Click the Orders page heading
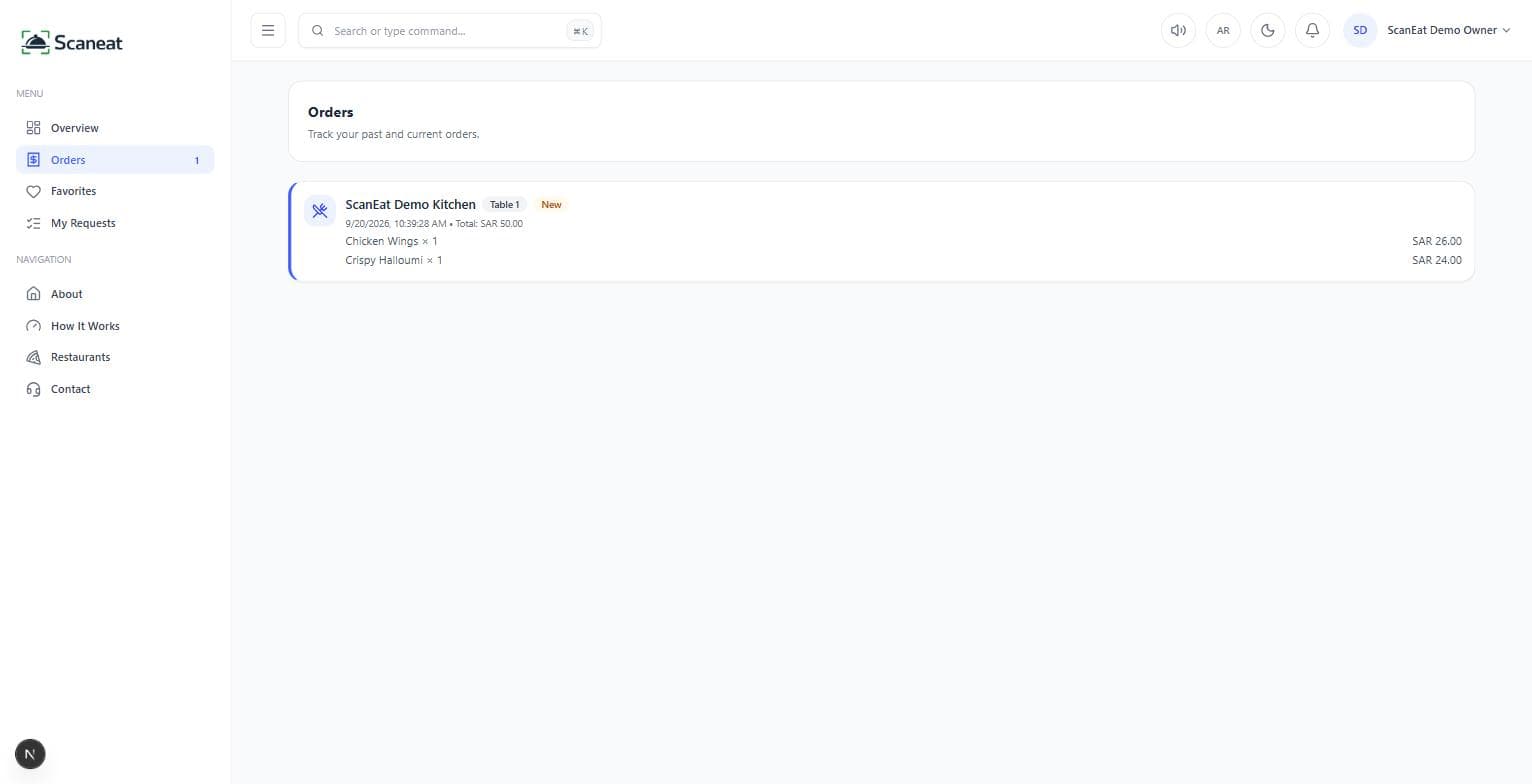1532x784 pixels. point(331,112)
